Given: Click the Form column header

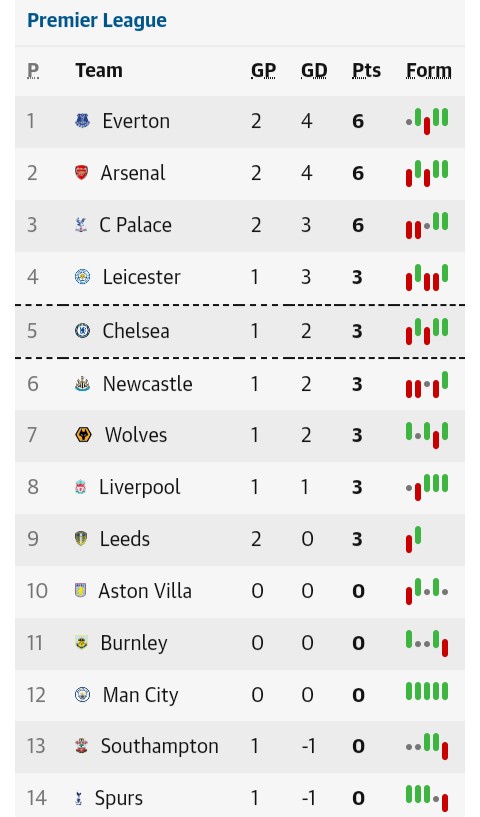Looking at the screenshot, I should pos(428,70).
